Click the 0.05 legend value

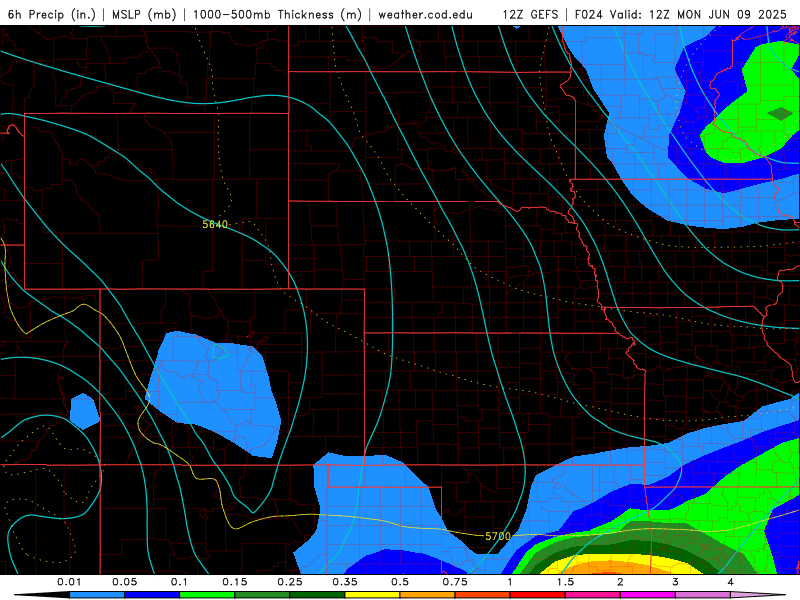click(x=124, y=582)
